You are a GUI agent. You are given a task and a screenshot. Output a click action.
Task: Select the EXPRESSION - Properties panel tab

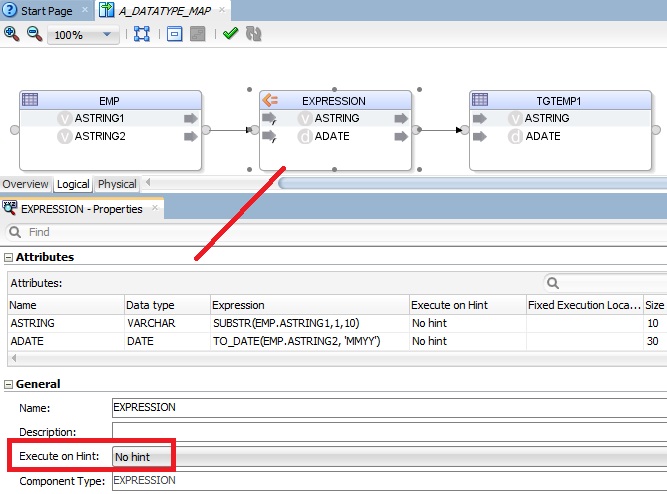tap(82, 209)
